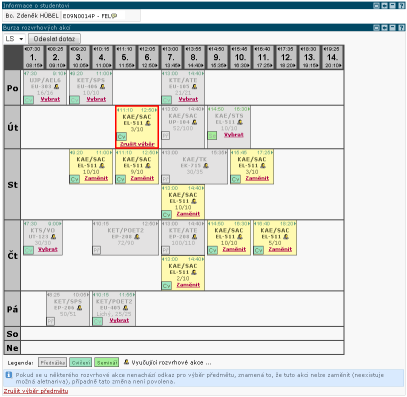Click teacher icon in red-bordered Tuesday KAE/SAC cell
Viewport: 407px width, 397px height.
[x=148, y=123]
